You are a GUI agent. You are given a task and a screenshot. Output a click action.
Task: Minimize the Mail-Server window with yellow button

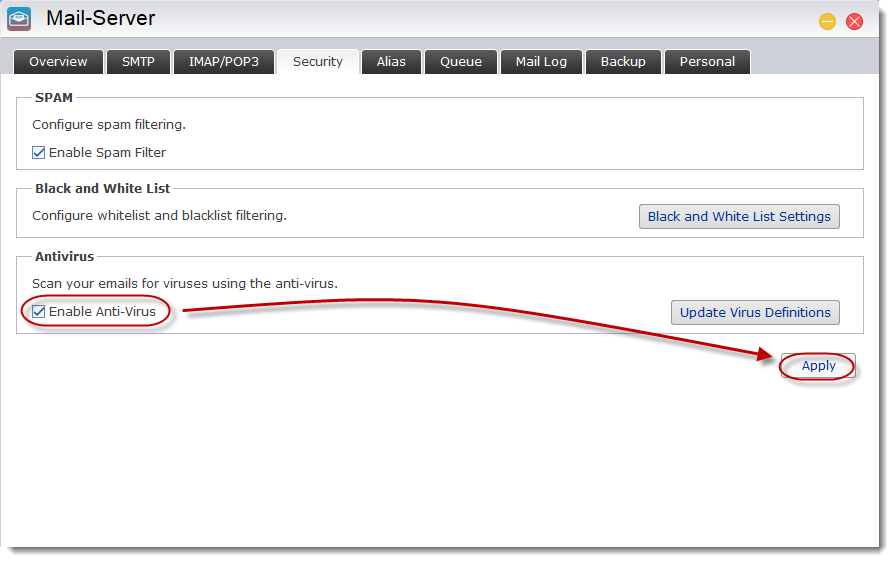[x=827, y=21]
